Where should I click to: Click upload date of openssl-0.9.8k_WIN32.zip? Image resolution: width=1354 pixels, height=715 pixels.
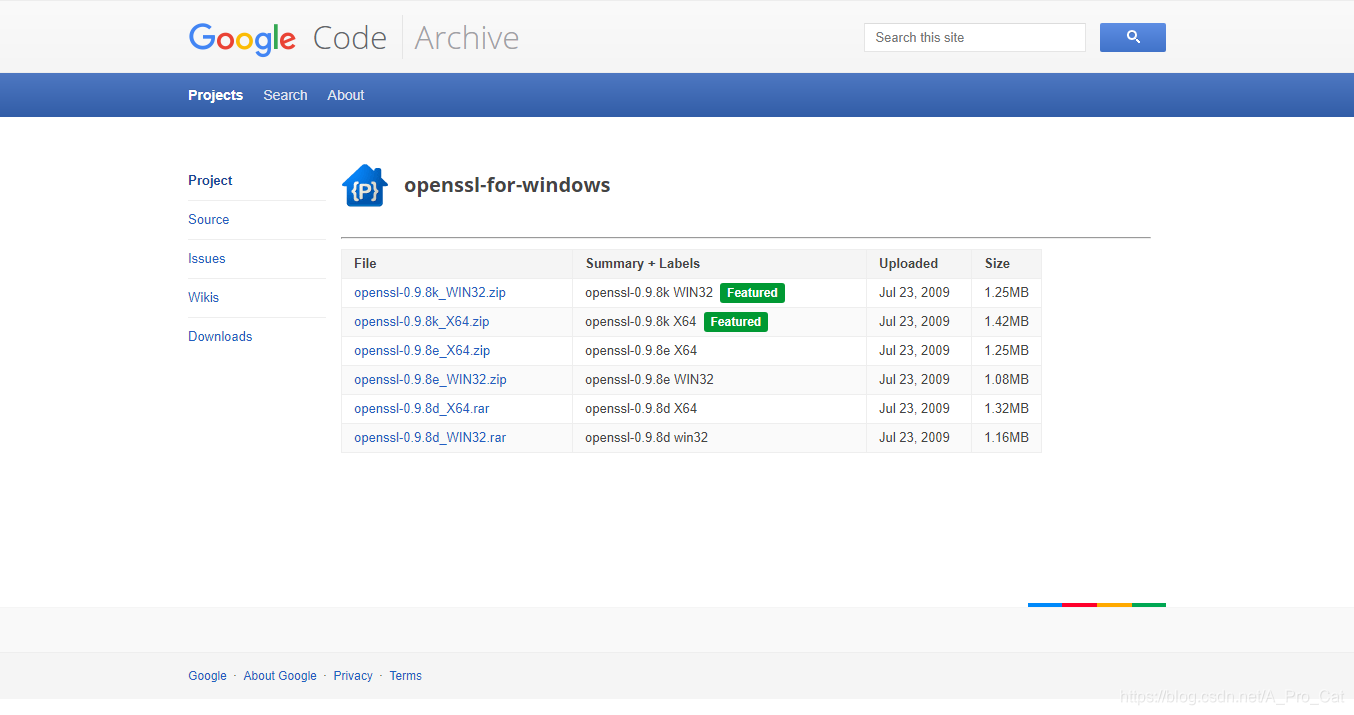click(914, 293)
